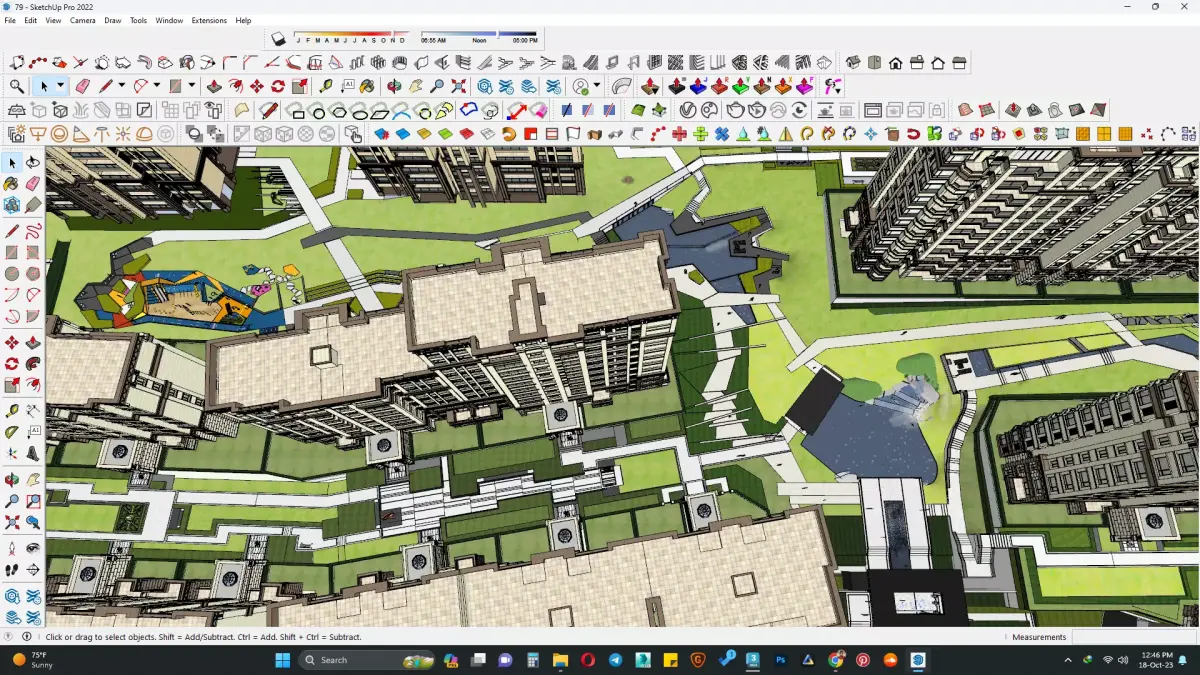
Task: Select Sandbox Smoove tool
Action: coord(1013,110)
